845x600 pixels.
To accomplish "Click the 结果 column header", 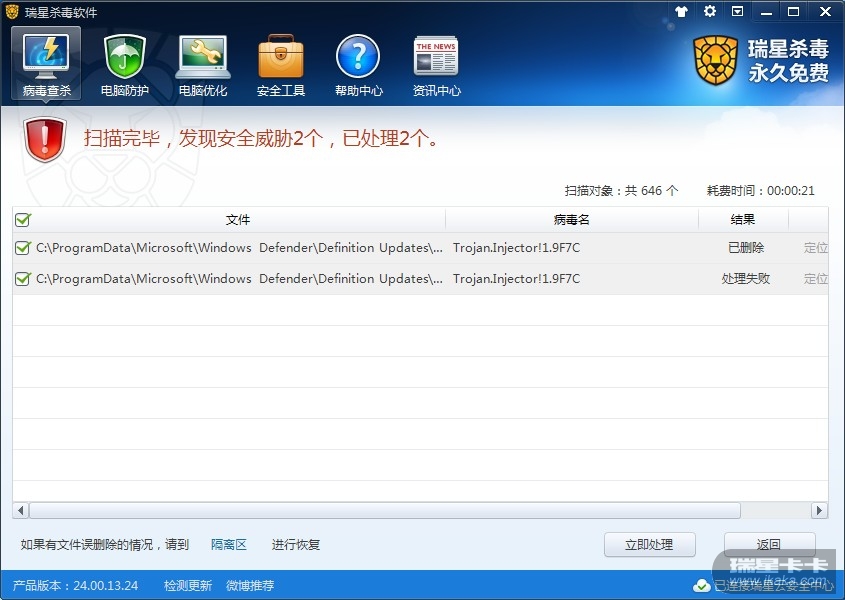I will tap(743, 219).
